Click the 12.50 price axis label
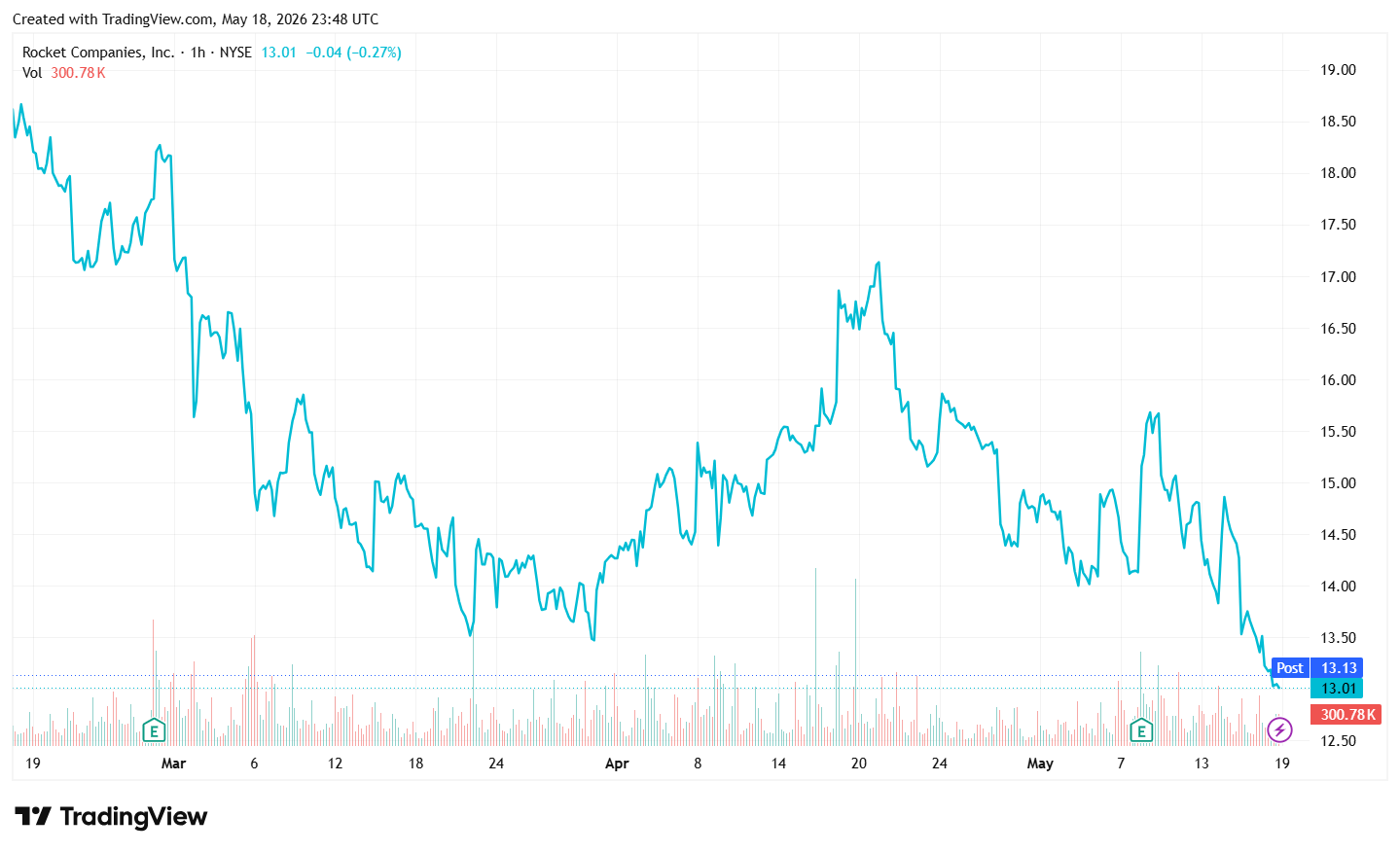This screenshot has width=1400, height=853. point(1338,741)
